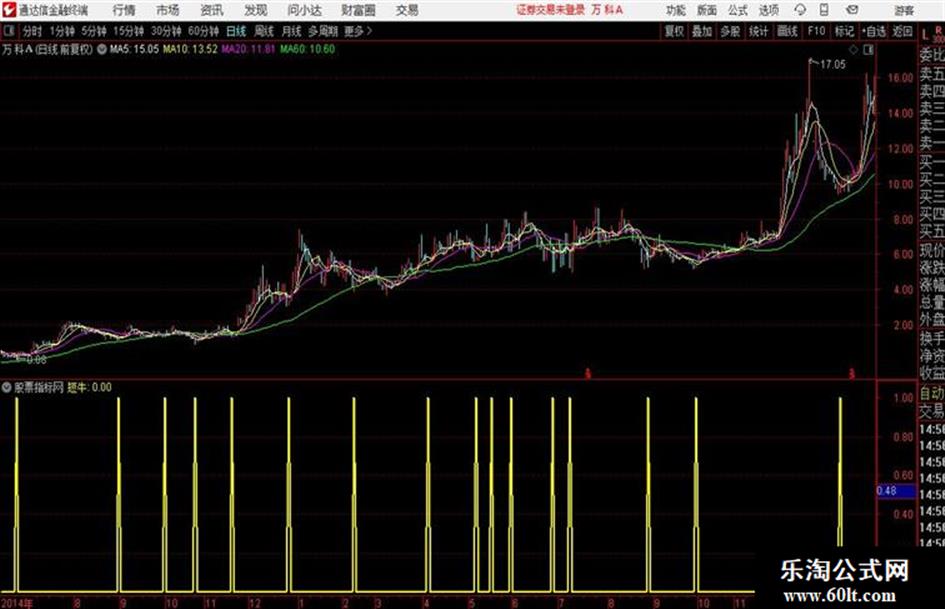
Task: Click the MA20 purple indicator value
Action: click(x=248, y=49)
